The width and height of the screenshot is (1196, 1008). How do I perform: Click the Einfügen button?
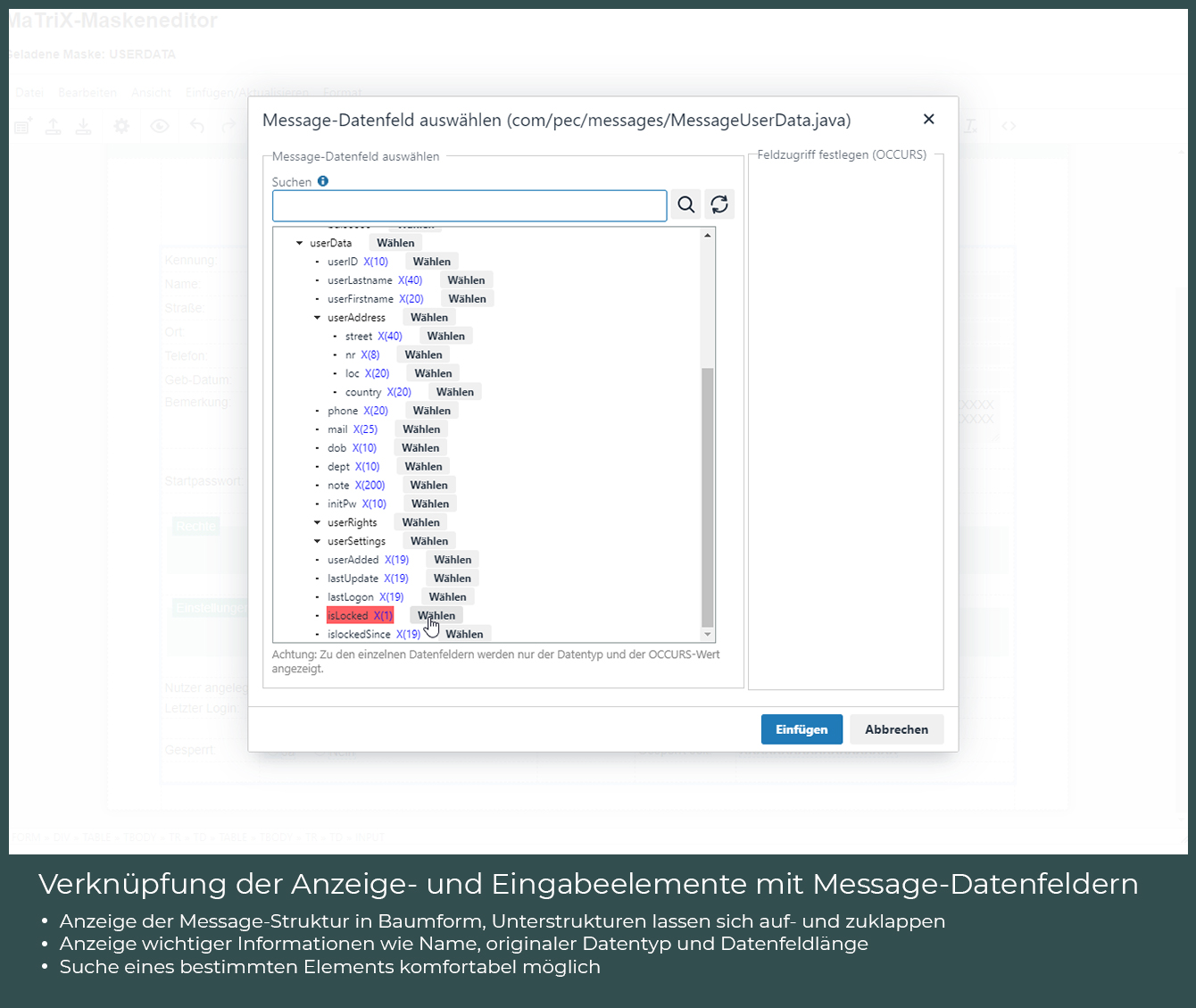pos(801,729)
